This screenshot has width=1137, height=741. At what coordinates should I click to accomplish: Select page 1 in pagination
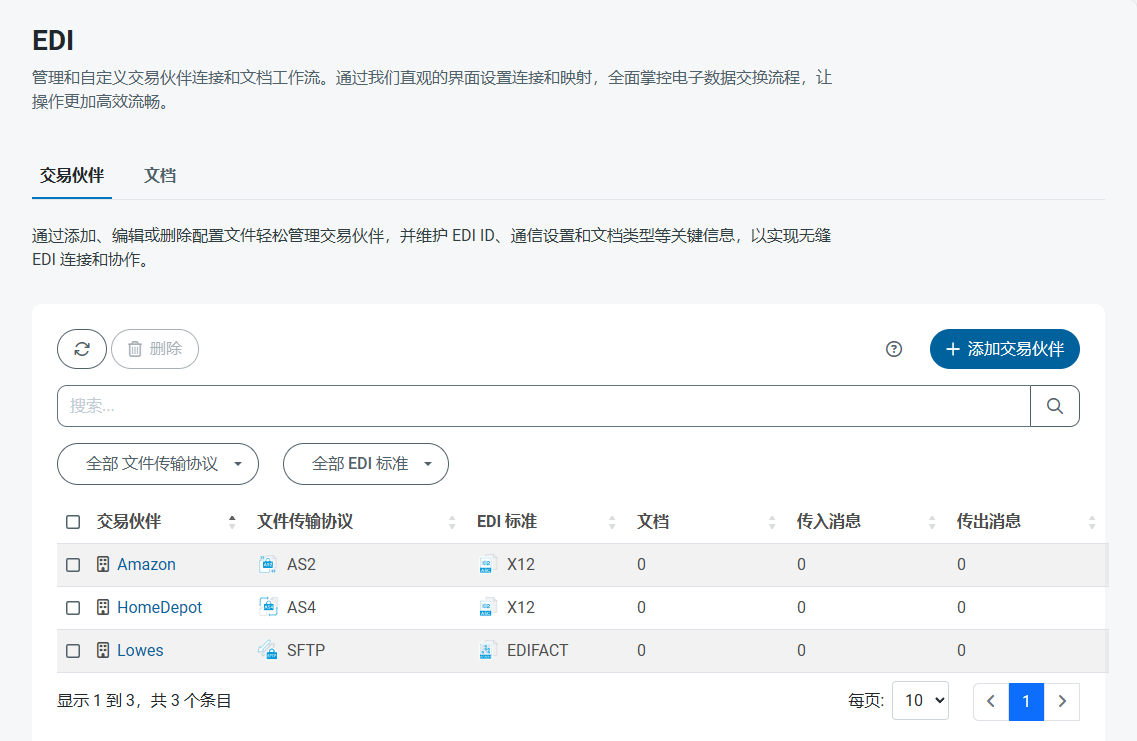[1026, 701]
